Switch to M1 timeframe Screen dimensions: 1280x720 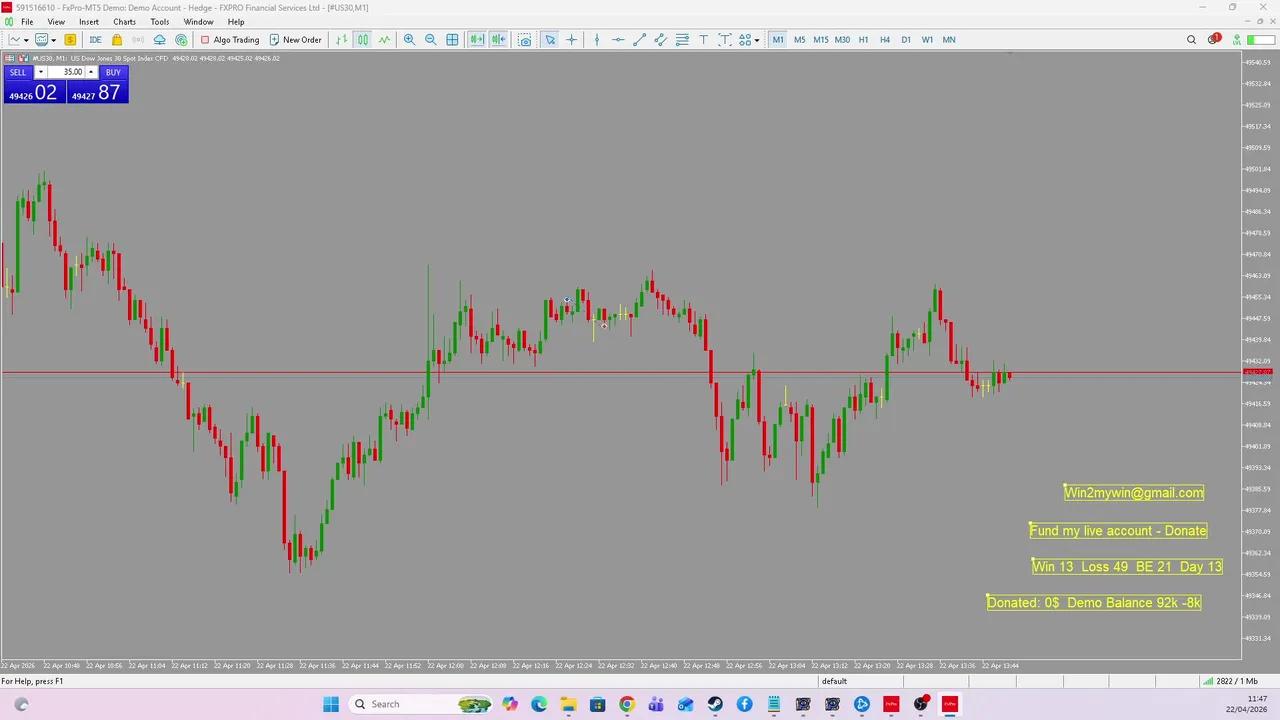click(778, 40)
